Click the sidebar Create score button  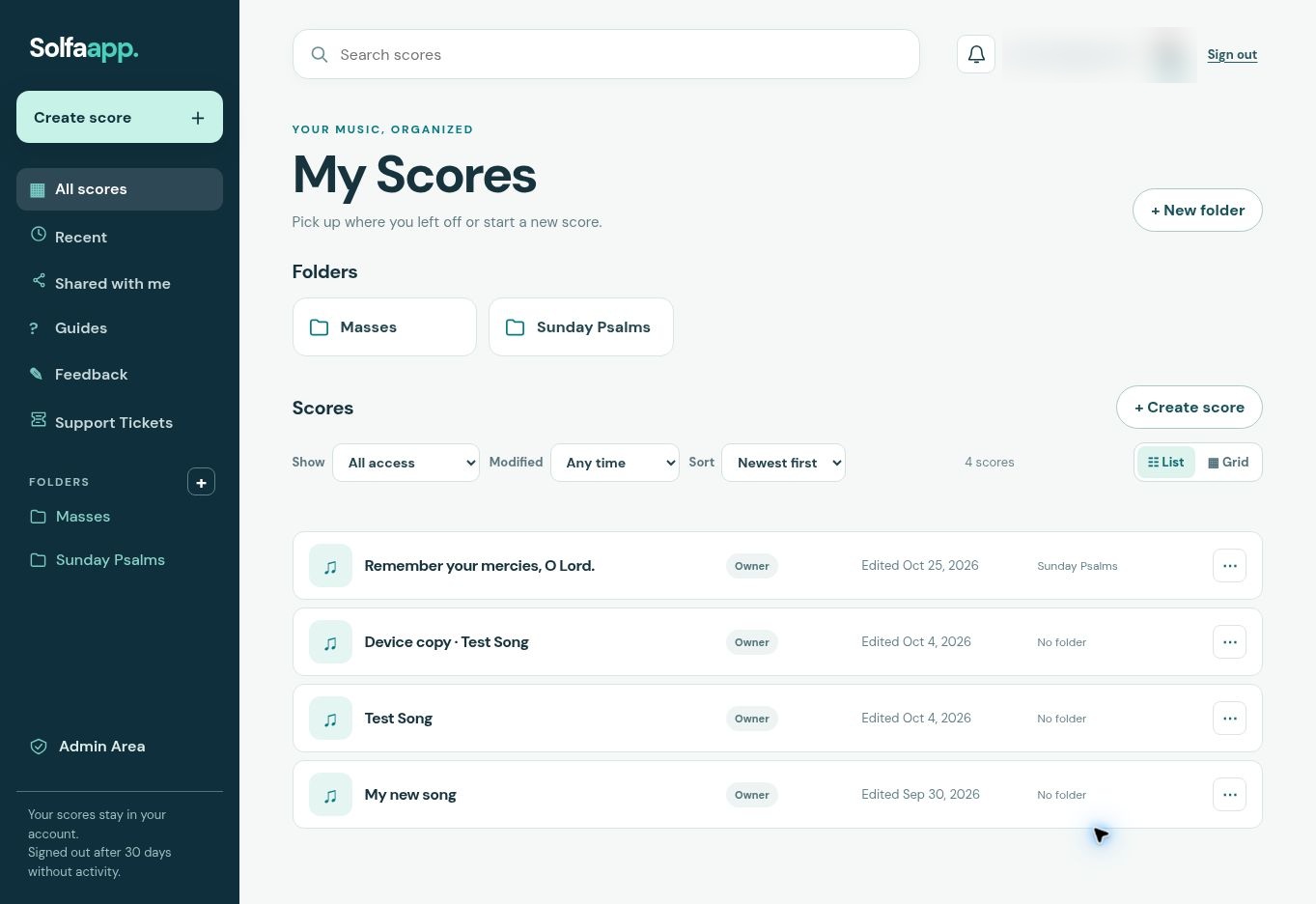point(120,117)
